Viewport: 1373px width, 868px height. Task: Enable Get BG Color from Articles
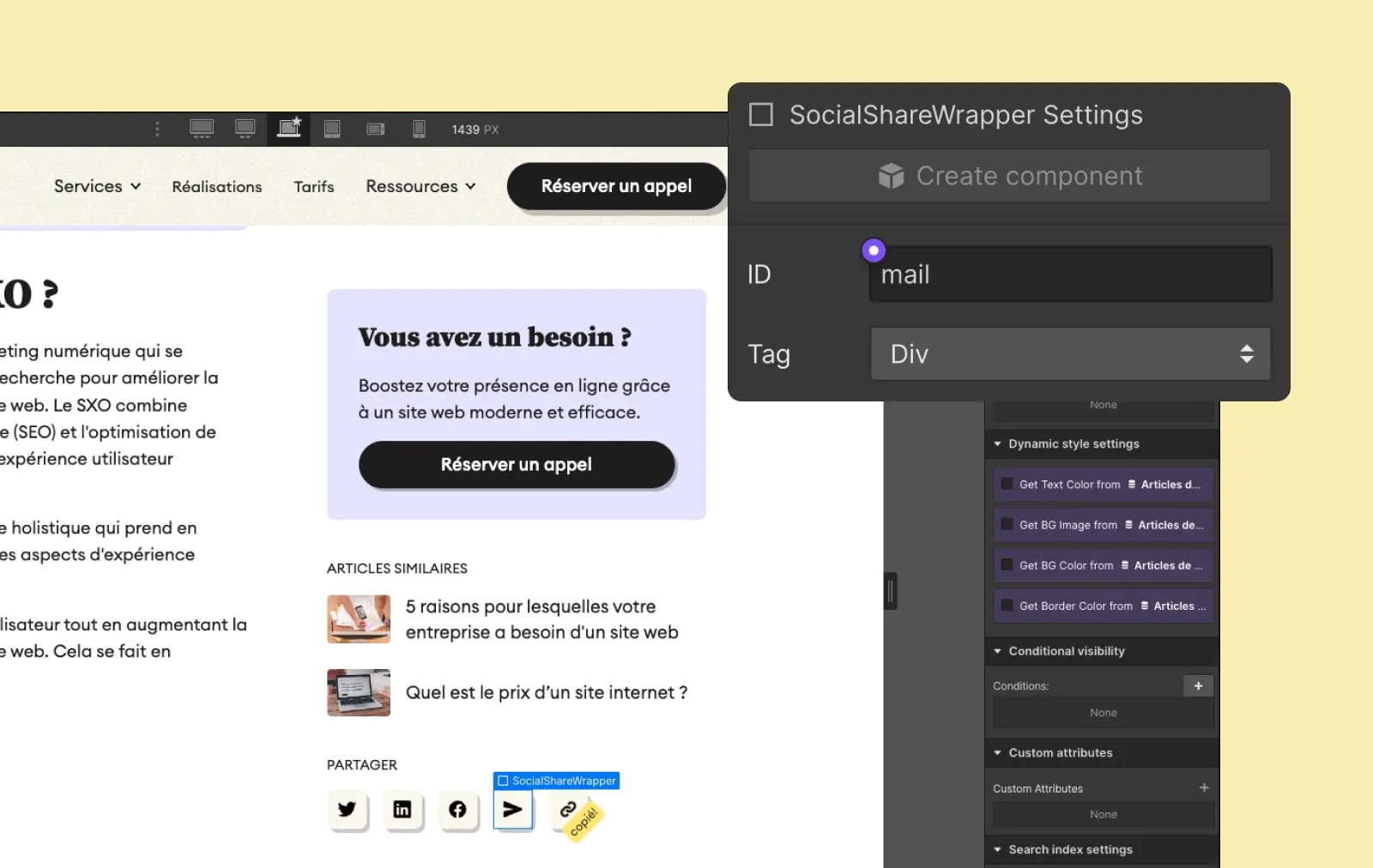coord(1007,564)
